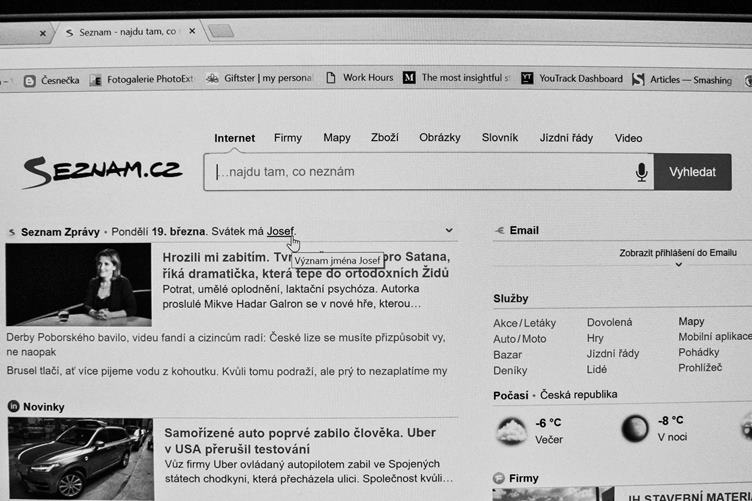
Task: Select the Zboží search tab
Action: (x=385, y=138)
